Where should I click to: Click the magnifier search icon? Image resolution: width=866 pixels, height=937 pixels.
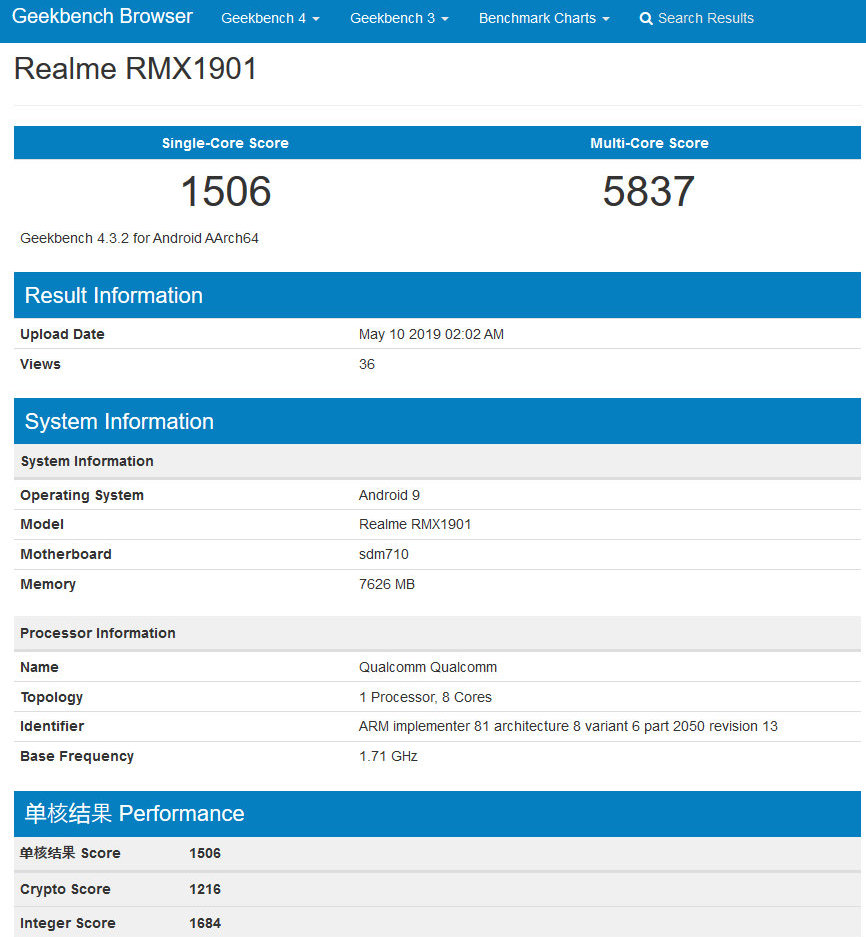point(645,19)
